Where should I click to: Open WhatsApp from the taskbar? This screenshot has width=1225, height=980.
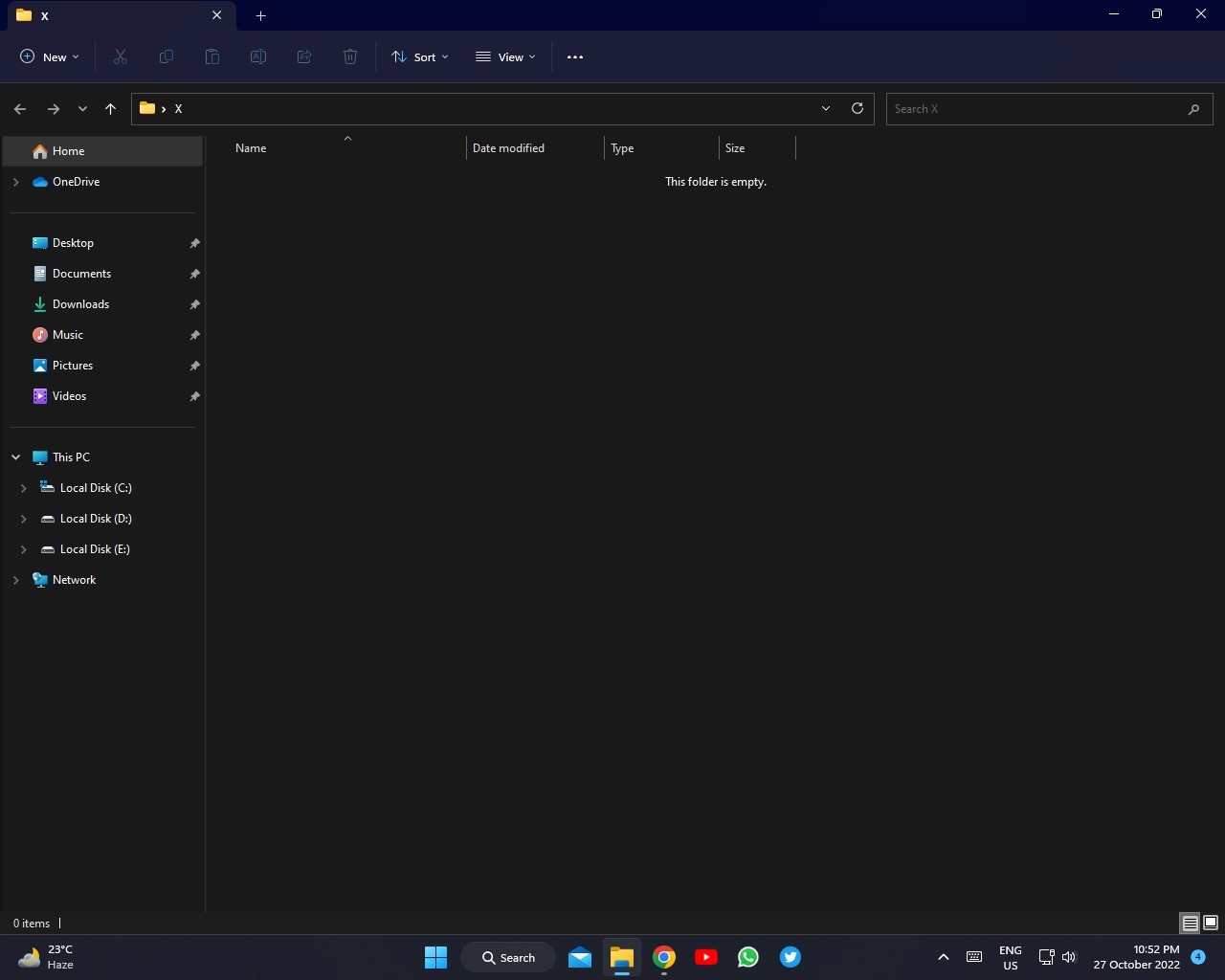click(748, 957)
